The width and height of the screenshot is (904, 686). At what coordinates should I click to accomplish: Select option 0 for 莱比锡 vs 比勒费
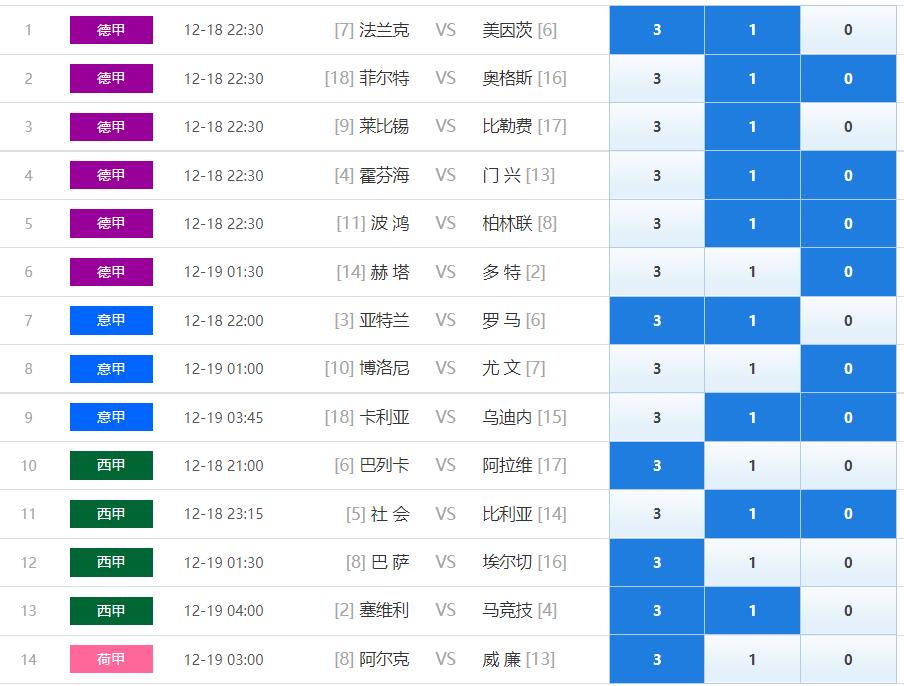[x=848, y=127]
